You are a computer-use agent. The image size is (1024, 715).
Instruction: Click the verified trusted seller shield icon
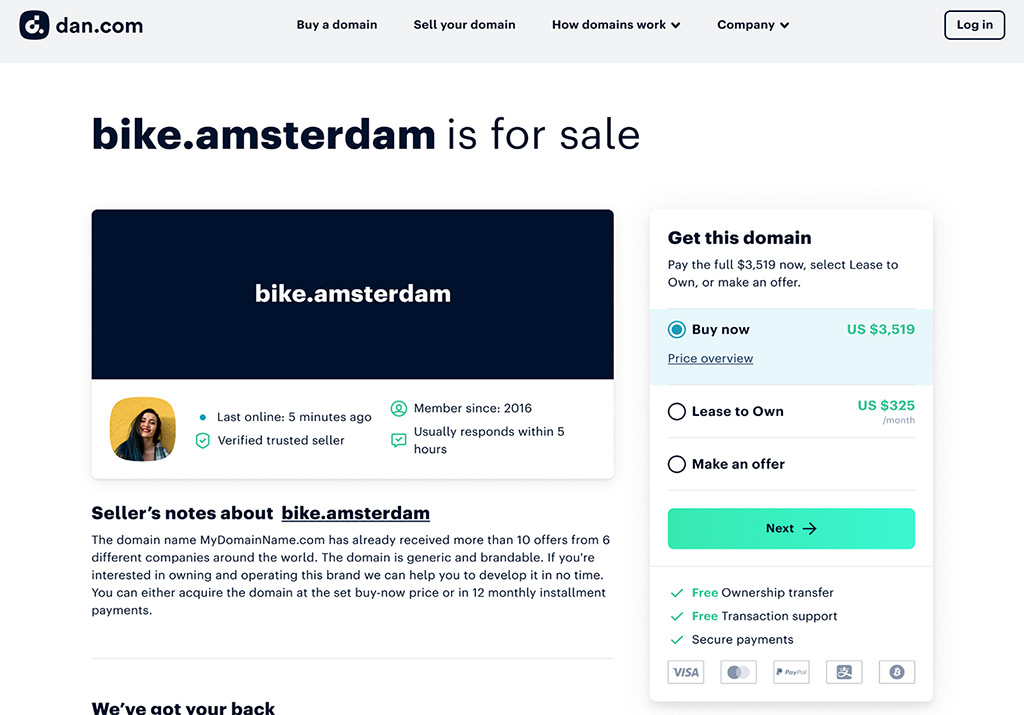coord(202,441)
